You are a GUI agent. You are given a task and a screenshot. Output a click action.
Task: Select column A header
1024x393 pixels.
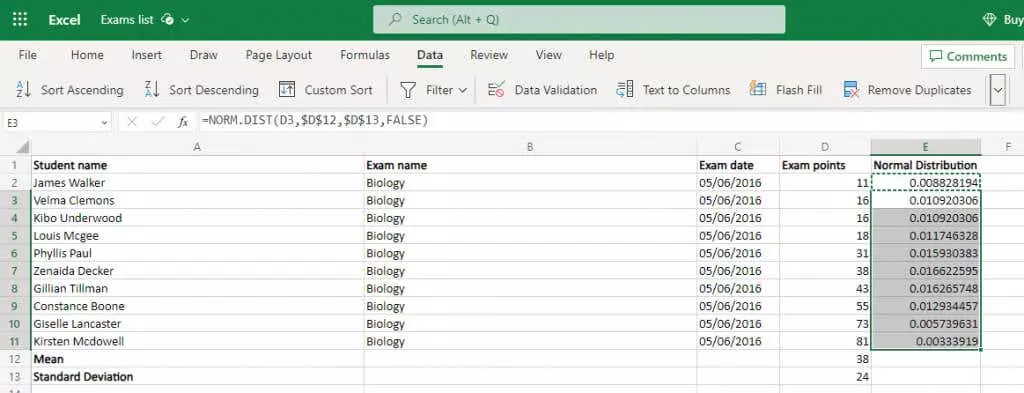point(197,147)
